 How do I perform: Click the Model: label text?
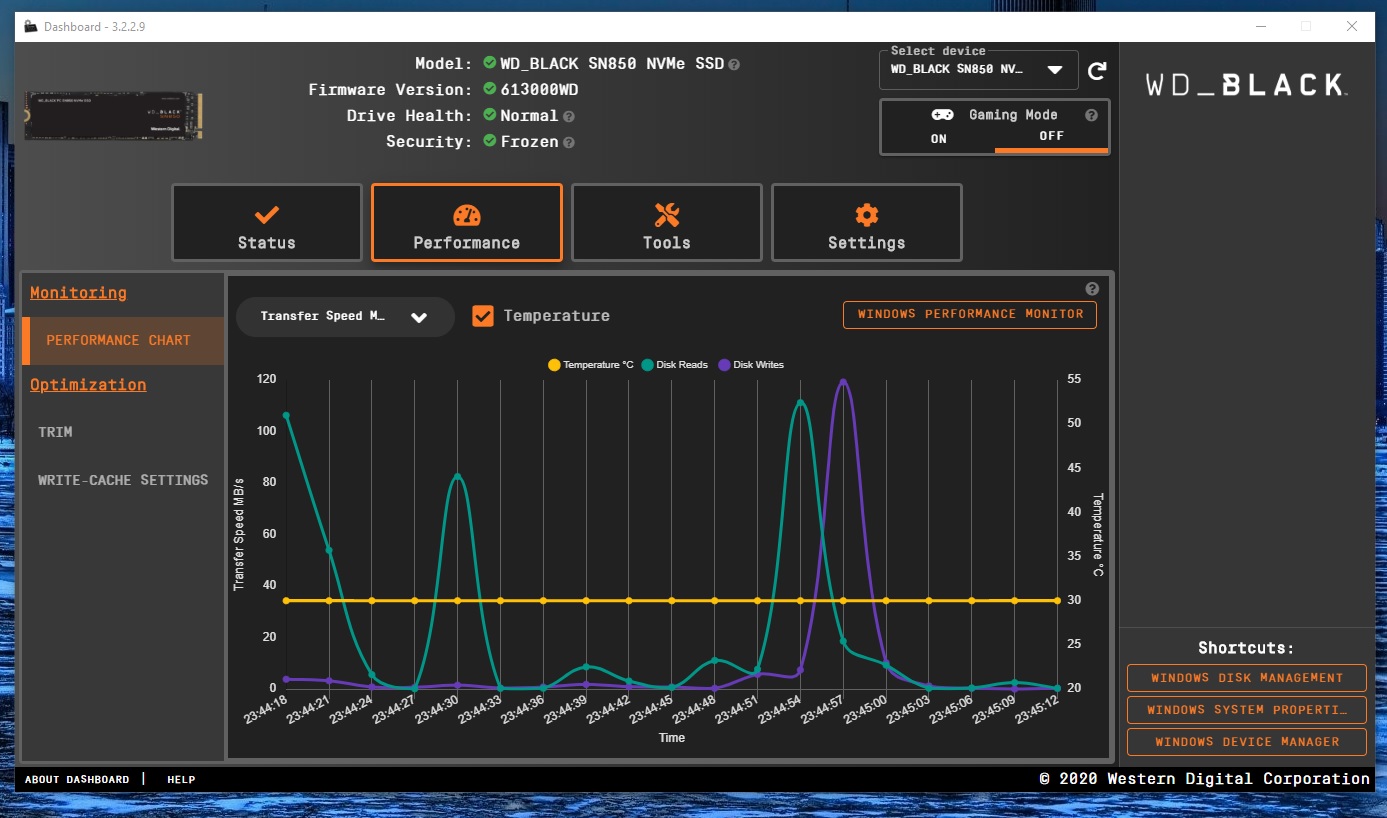tap(443, 64)
